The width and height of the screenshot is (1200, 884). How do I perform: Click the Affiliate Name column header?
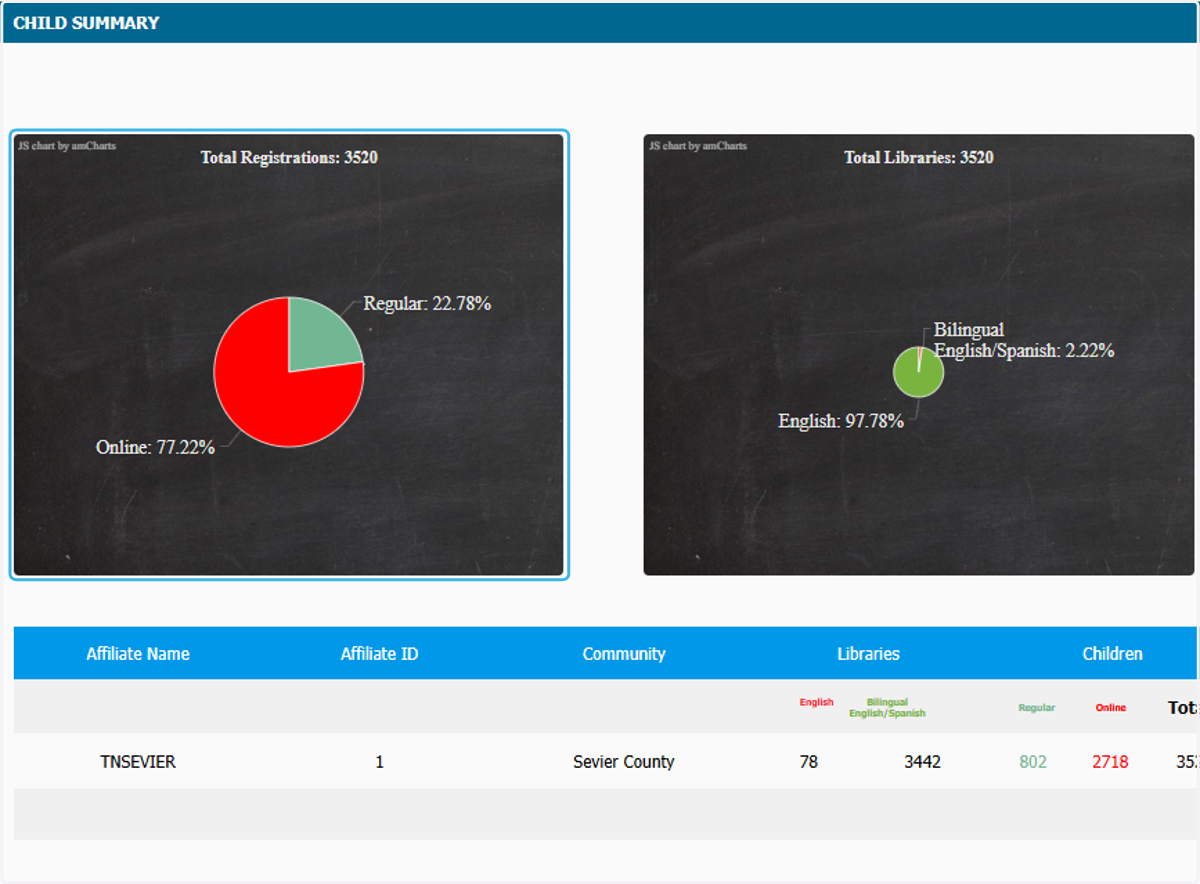pos(138,654)
